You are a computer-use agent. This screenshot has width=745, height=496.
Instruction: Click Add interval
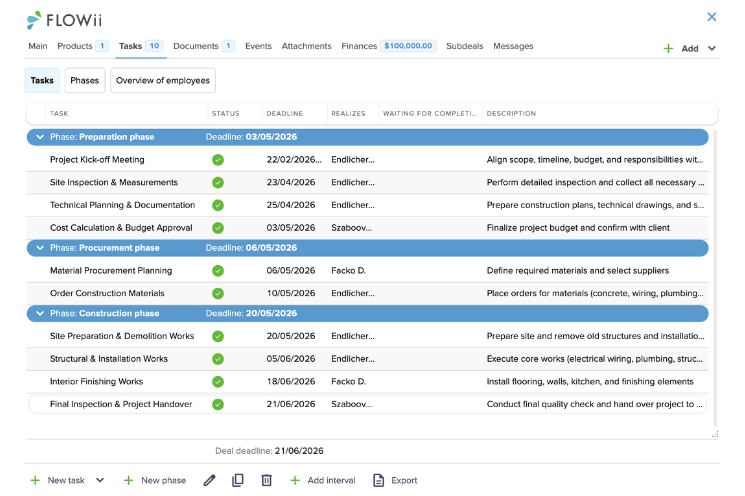pyautogui.click(x=323, y=480)
